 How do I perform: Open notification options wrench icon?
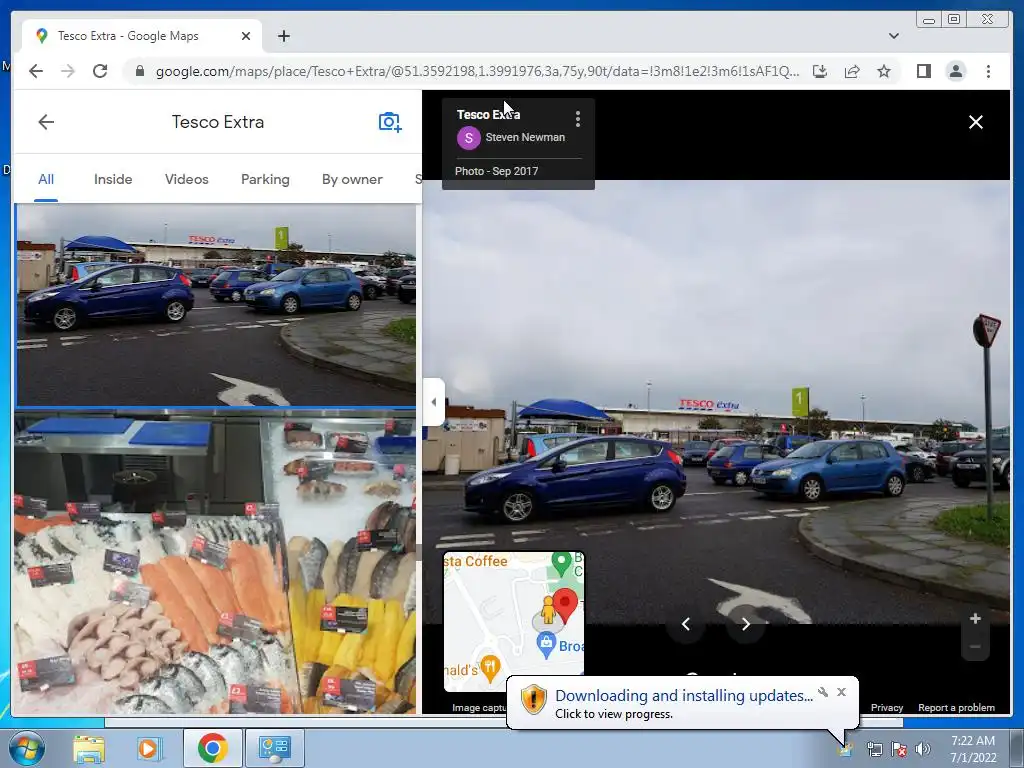coord(823,692)
